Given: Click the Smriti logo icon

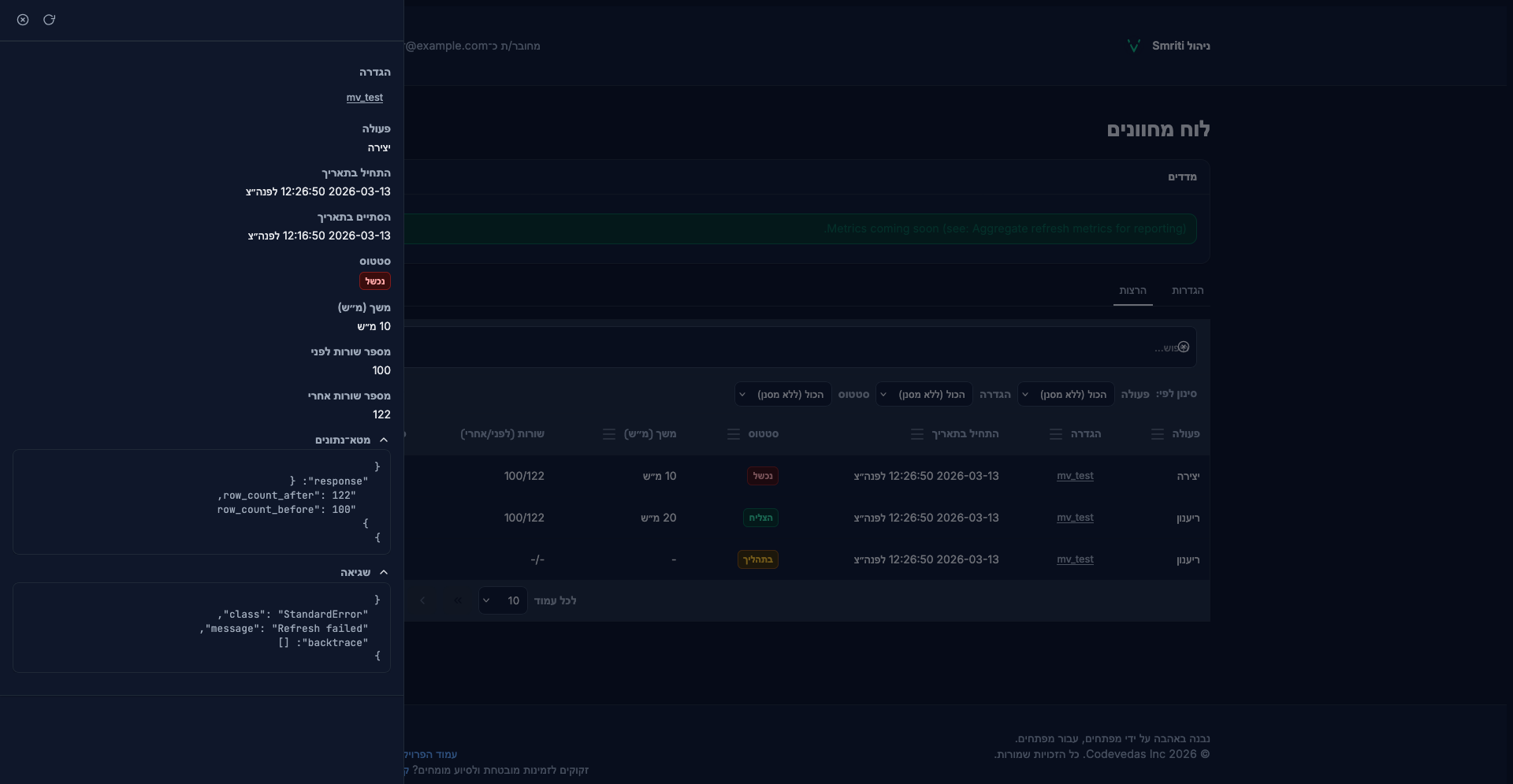Looking at the screenshot, I should coord(1133,46).
